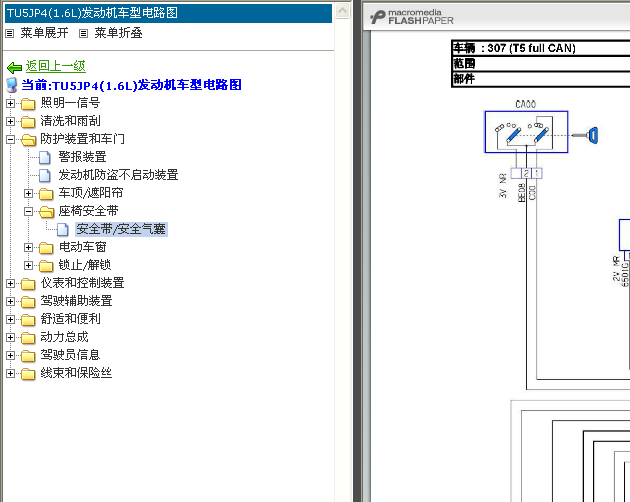
Task: Click the document icon for 发动机防盗不启动装置
Action: 45,176
